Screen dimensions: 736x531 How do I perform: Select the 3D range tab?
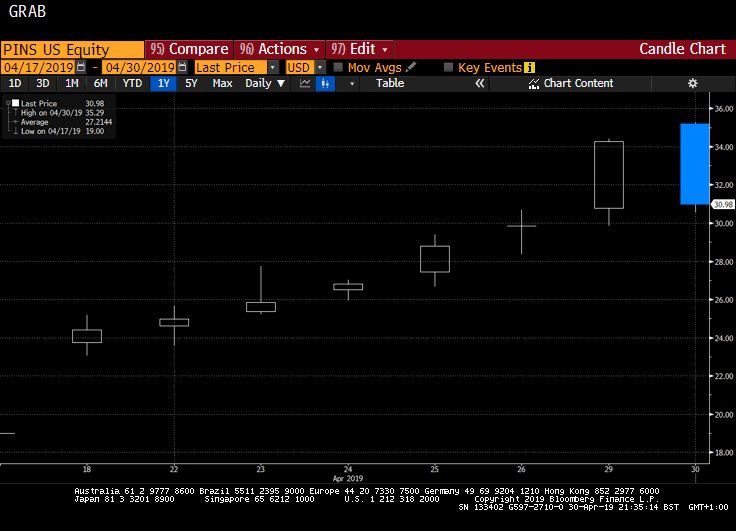(43, 84)
